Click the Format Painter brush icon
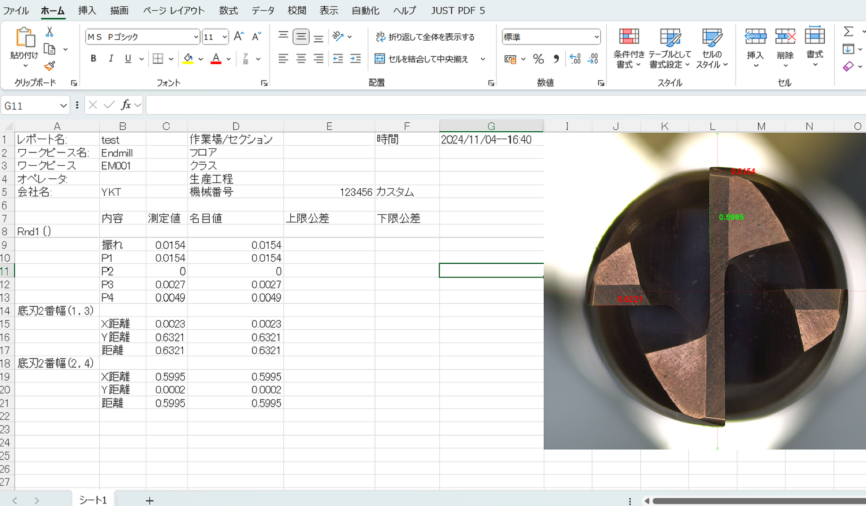The width and height of the screenshot is (866, 506). [49, 65]
